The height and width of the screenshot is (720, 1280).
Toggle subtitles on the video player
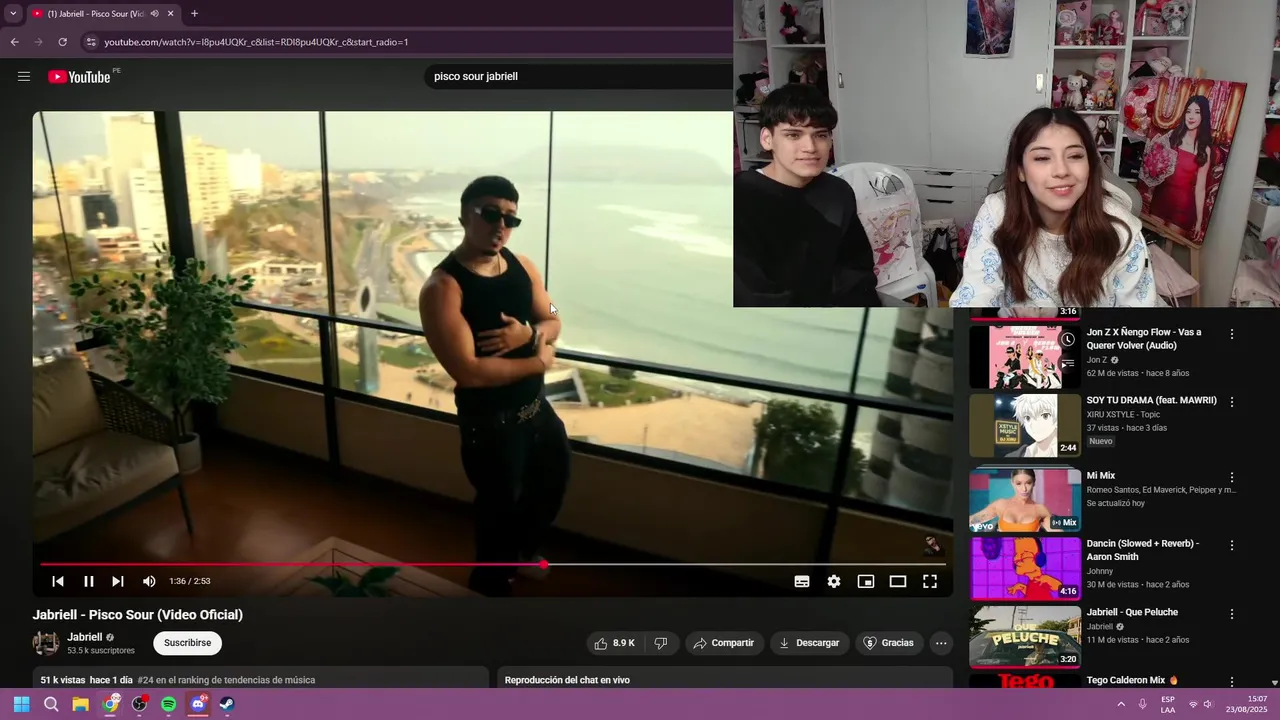tap(802, 581)
